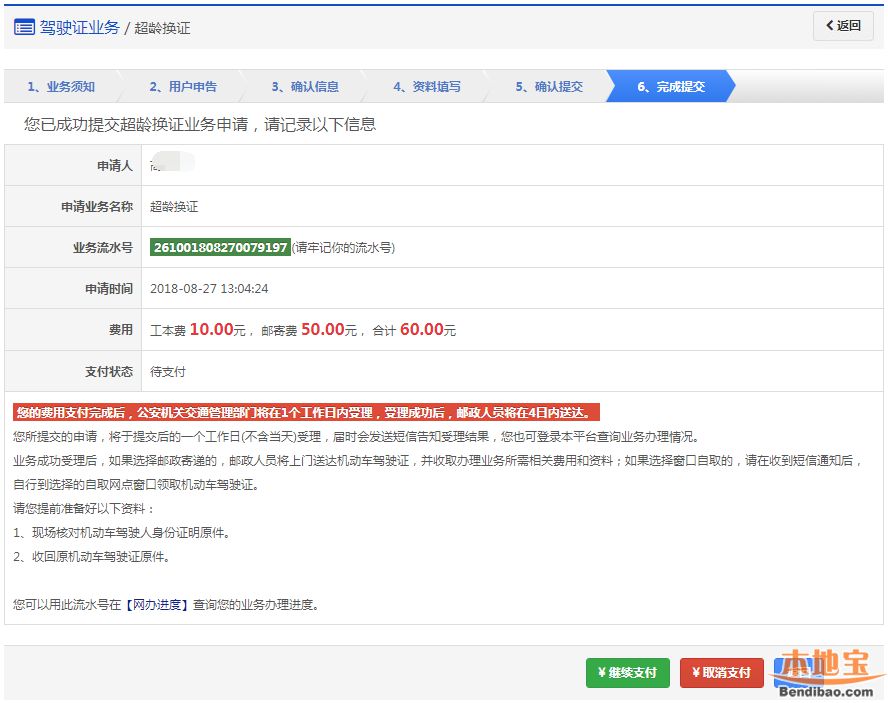Click the green 业务流水号 serial number
This screenshot has height=703, width=888.
coord(220,247)
